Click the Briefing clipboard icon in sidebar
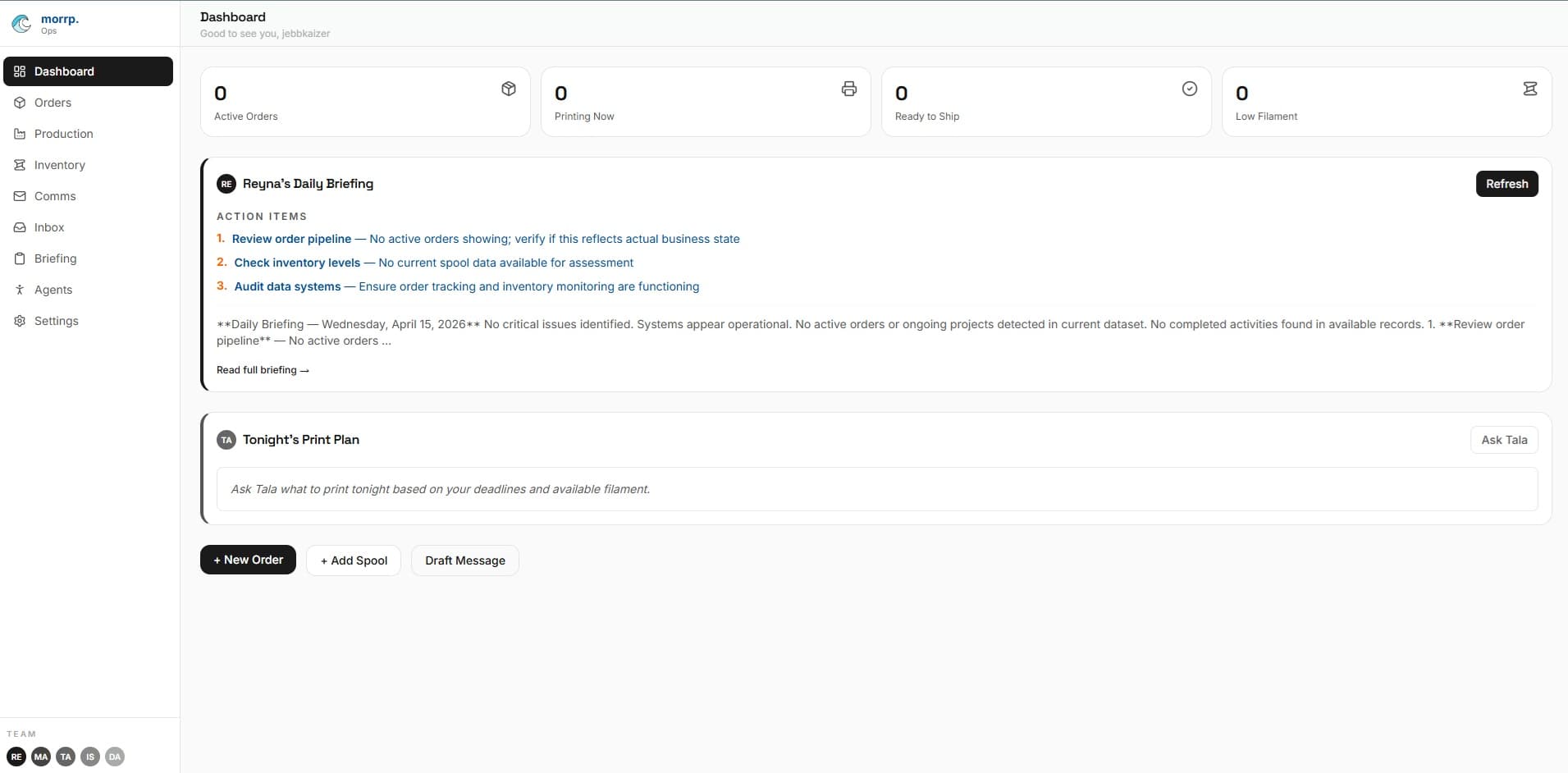The height and width of the screenshot is (773, 1568). (20, 258)
